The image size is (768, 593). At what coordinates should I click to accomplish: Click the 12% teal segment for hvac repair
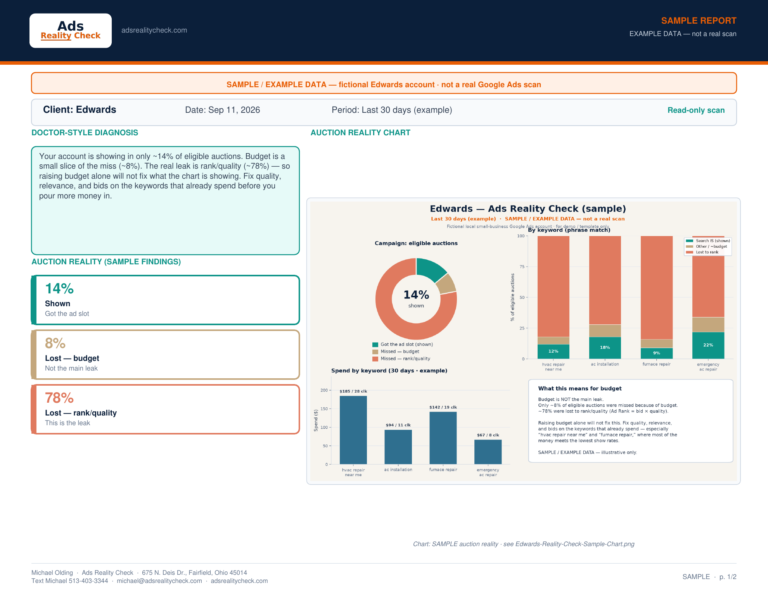553,352
